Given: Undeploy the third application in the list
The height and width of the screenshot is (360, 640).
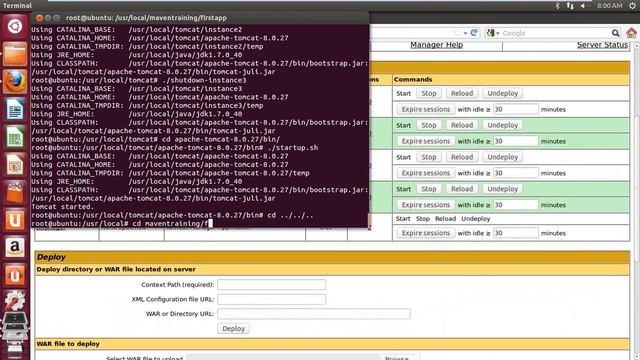Looking at the screenshot, I should tap(502, 157).
